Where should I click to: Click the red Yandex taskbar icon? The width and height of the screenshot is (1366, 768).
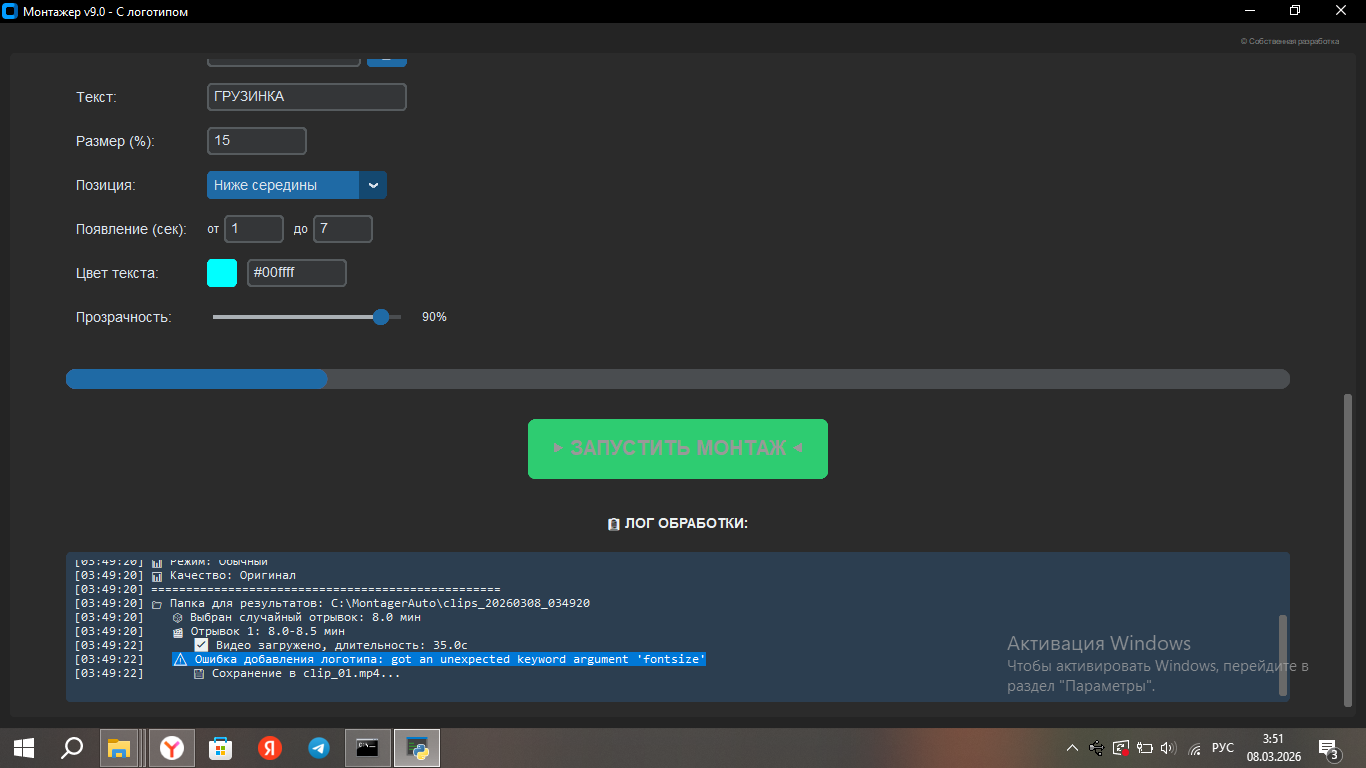click(269, 748)
